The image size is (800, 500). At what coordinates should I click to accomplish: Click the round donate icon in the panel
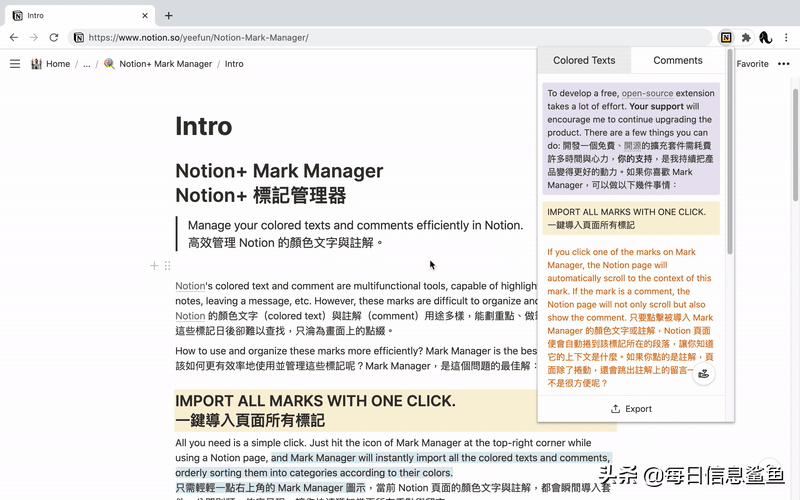click(x=704, y=374)
